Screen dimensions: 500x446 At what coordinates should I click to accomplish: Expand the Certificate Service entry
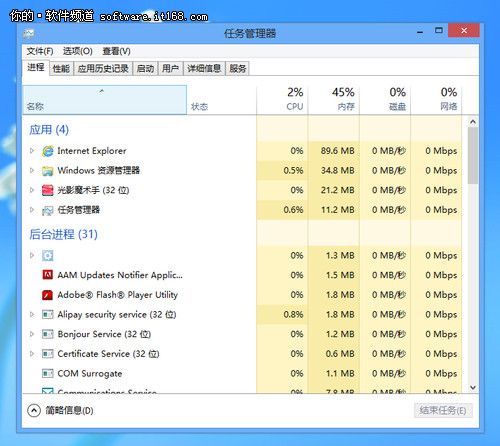point(32,353)
